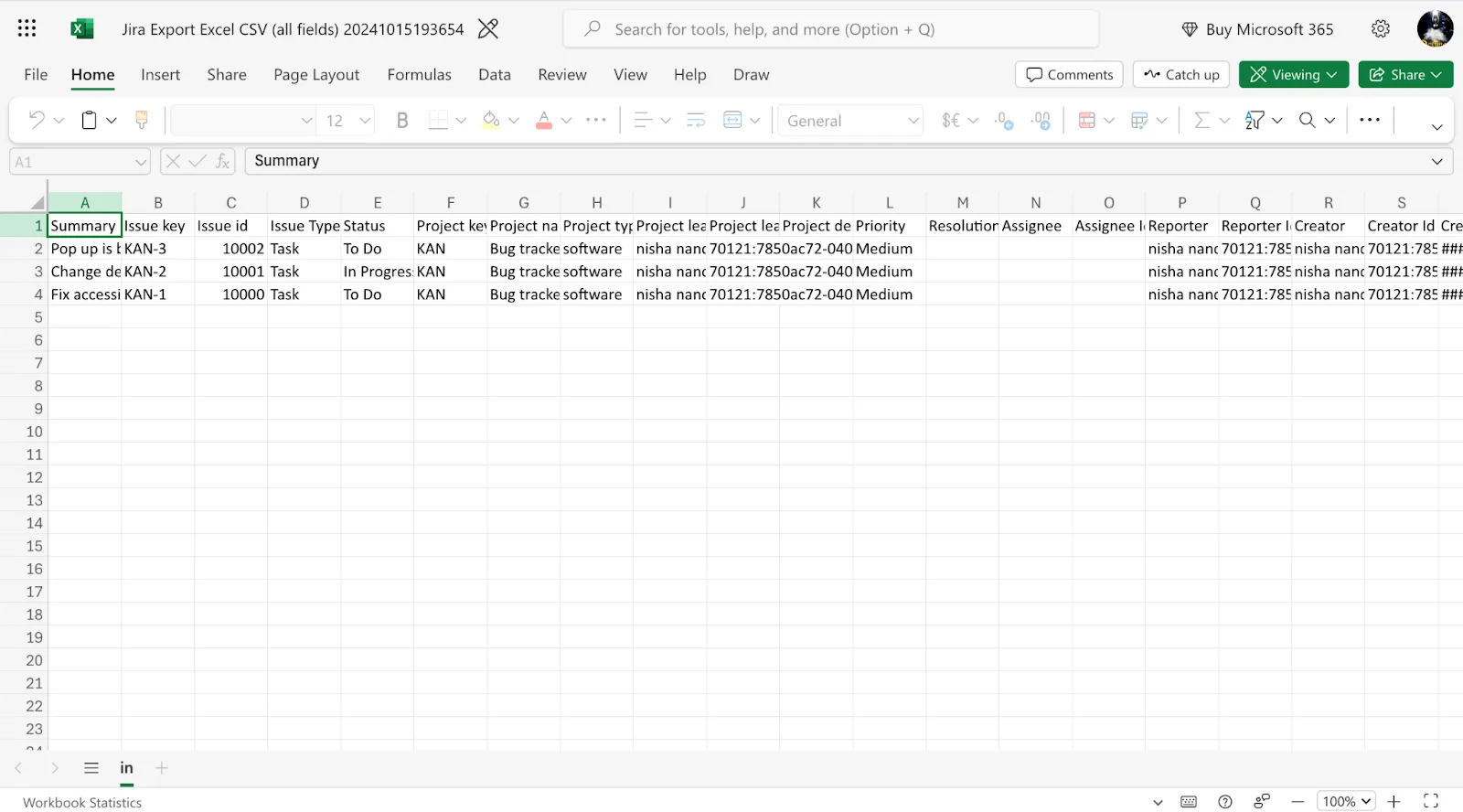Click the search box
1463x812 pixels.
pyautogui.click(x=831, y=29)
